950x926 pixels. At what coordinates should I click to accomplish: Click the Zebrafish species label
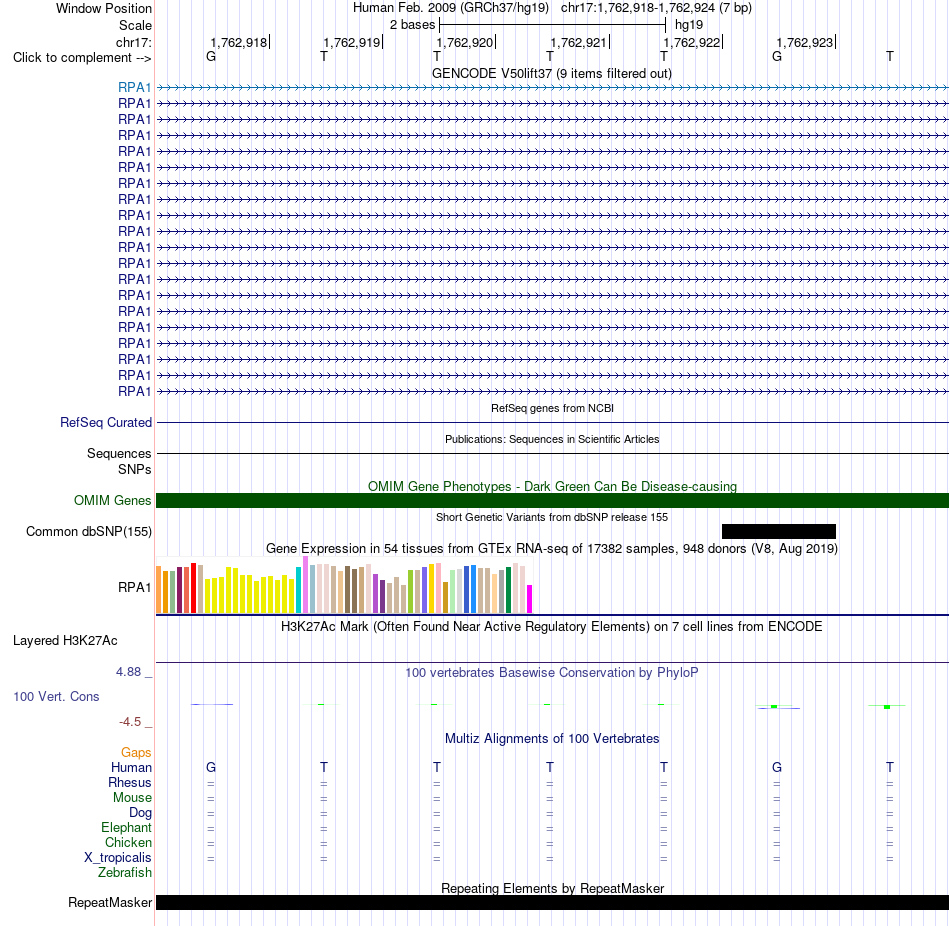[125, 872]
